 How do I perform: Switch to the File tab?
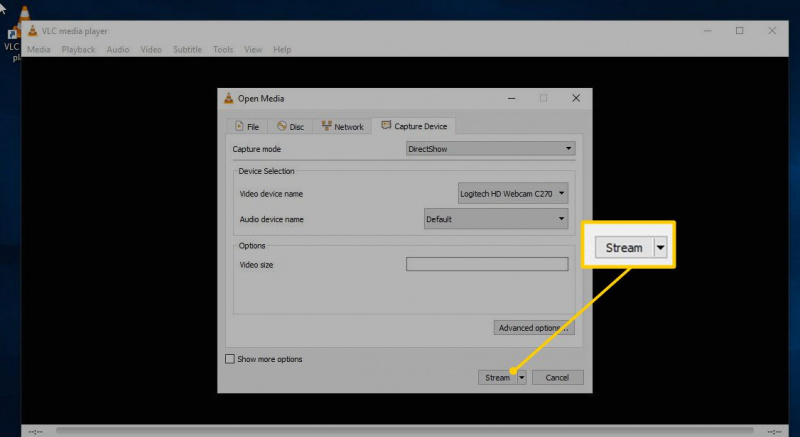(x=246, y=126)
